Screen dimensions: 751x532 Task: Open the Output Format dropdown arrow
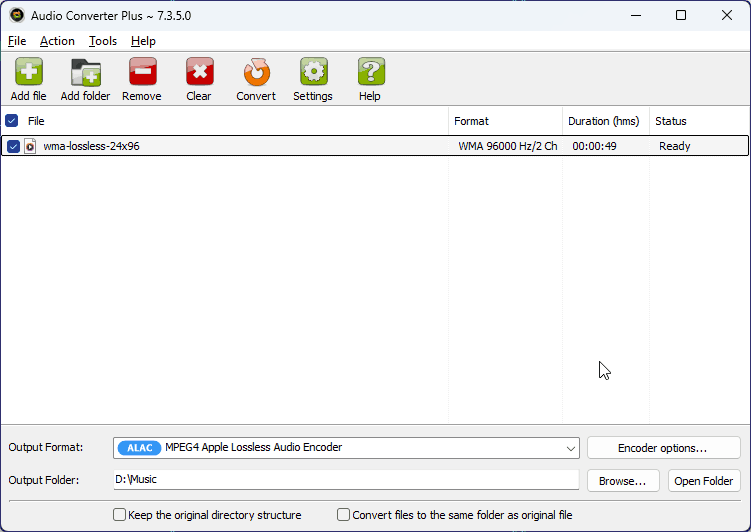(570, 448)
